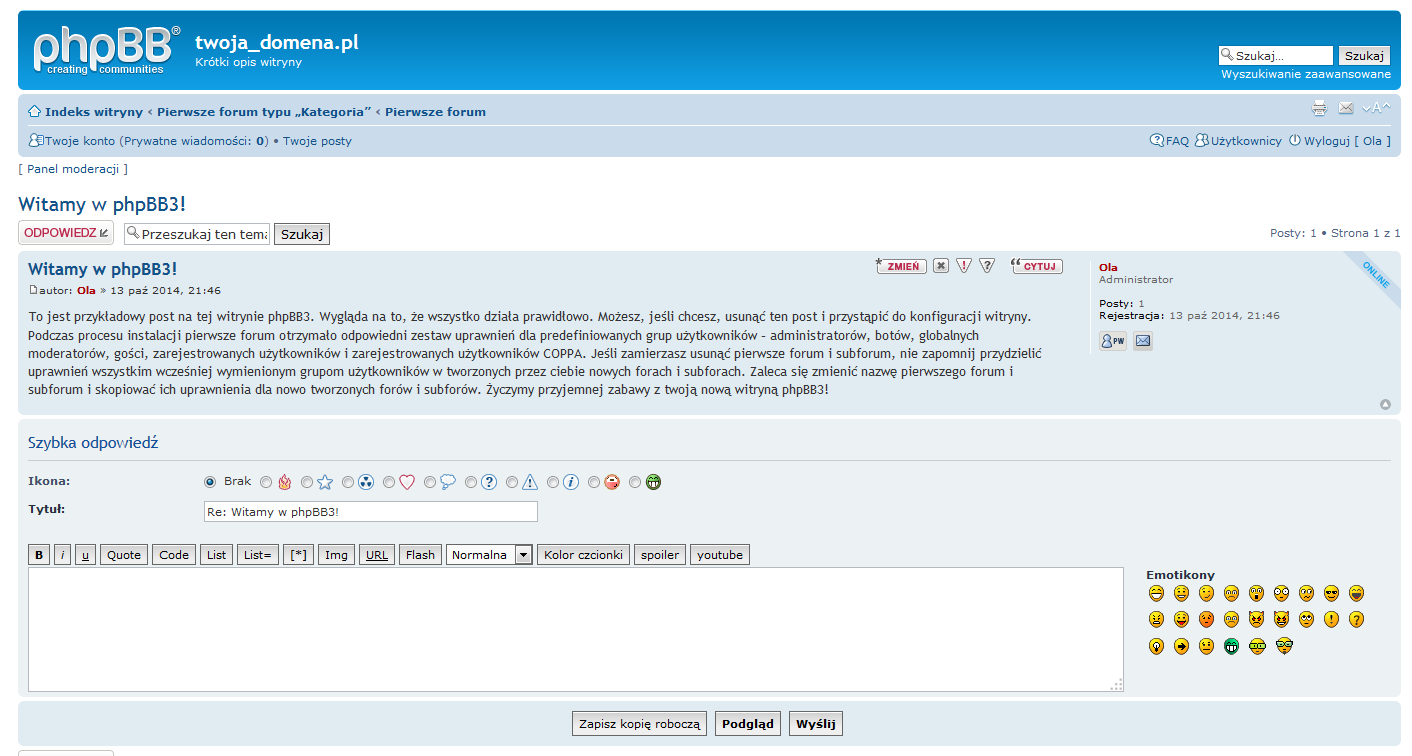
Task: Insert Quote BBCode tag
Action: (x=124, y=555)
